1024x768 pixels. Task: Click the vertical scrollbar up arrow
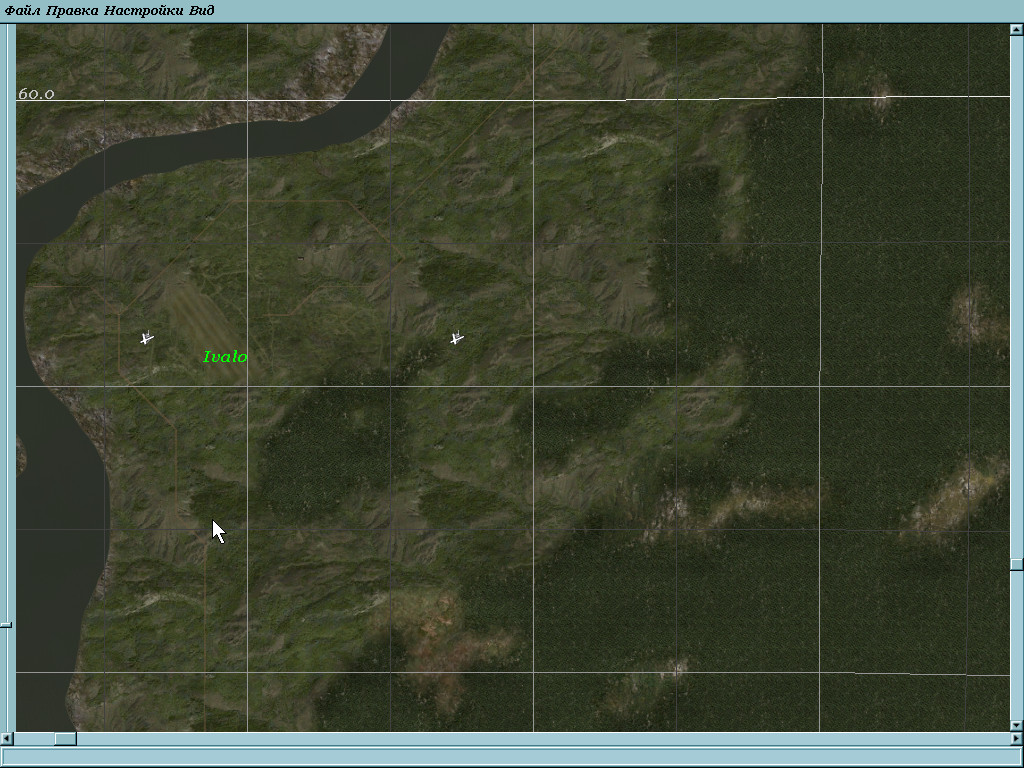(x=1017, y=29)
